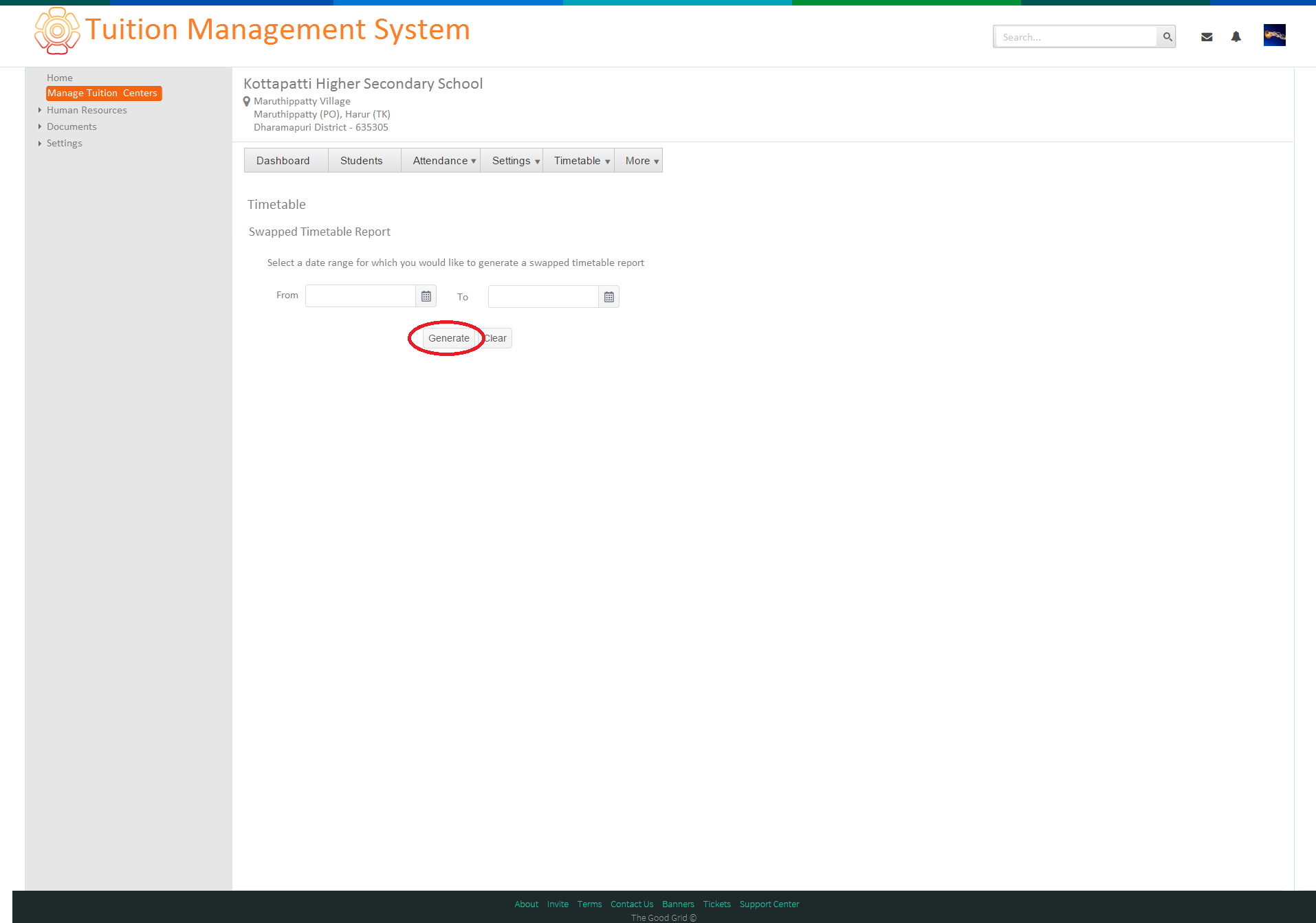Open the Tickets footer link
Screen dimensions: 1316x923
coord(716,904)
